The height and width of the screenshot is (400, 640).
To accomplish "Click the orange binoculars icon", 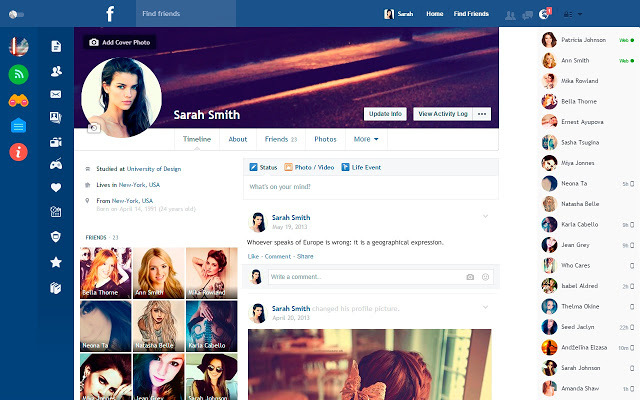I will [x=18, y=100].
